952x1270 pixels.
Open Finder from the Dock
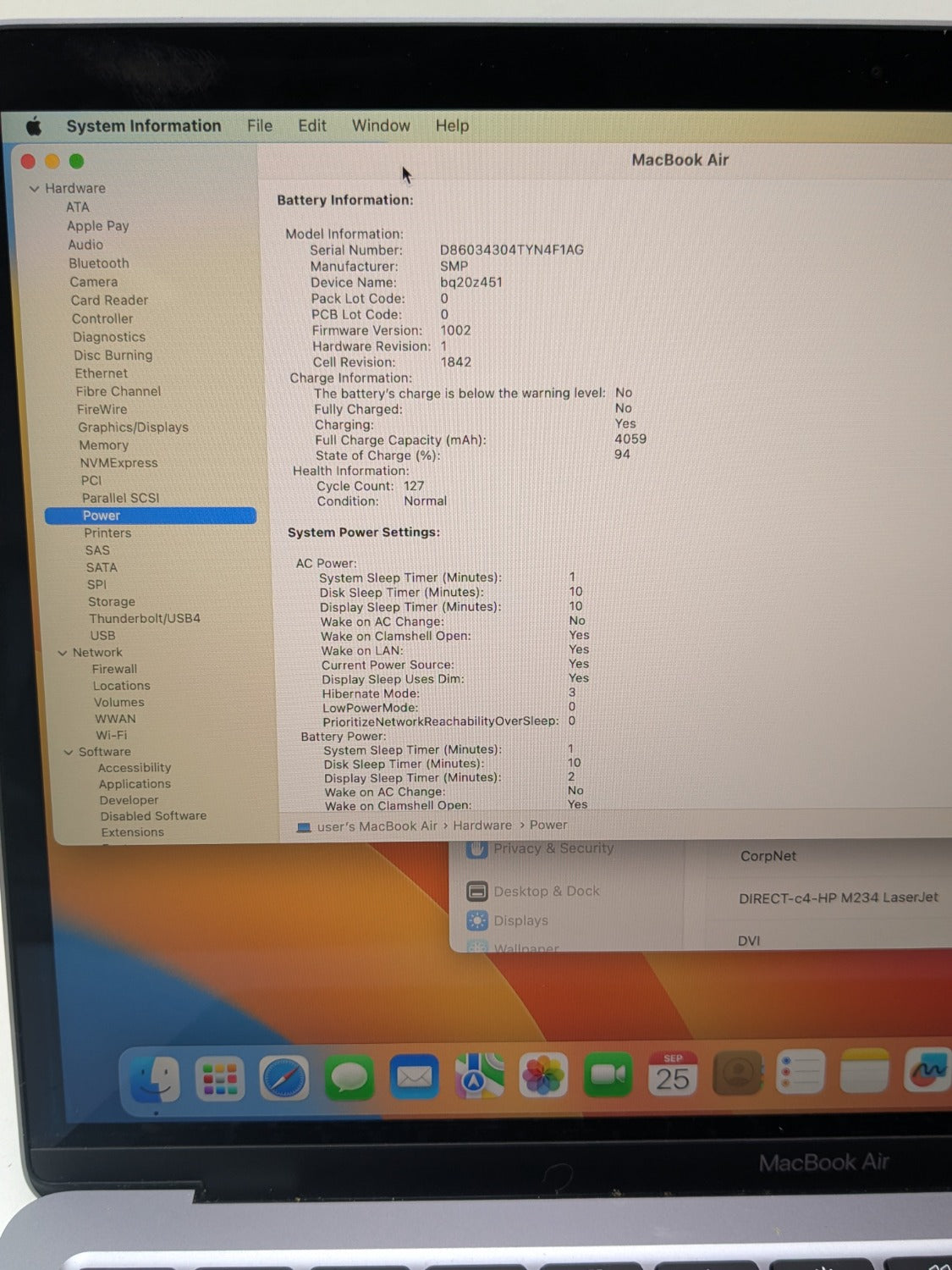point(156,1079)
